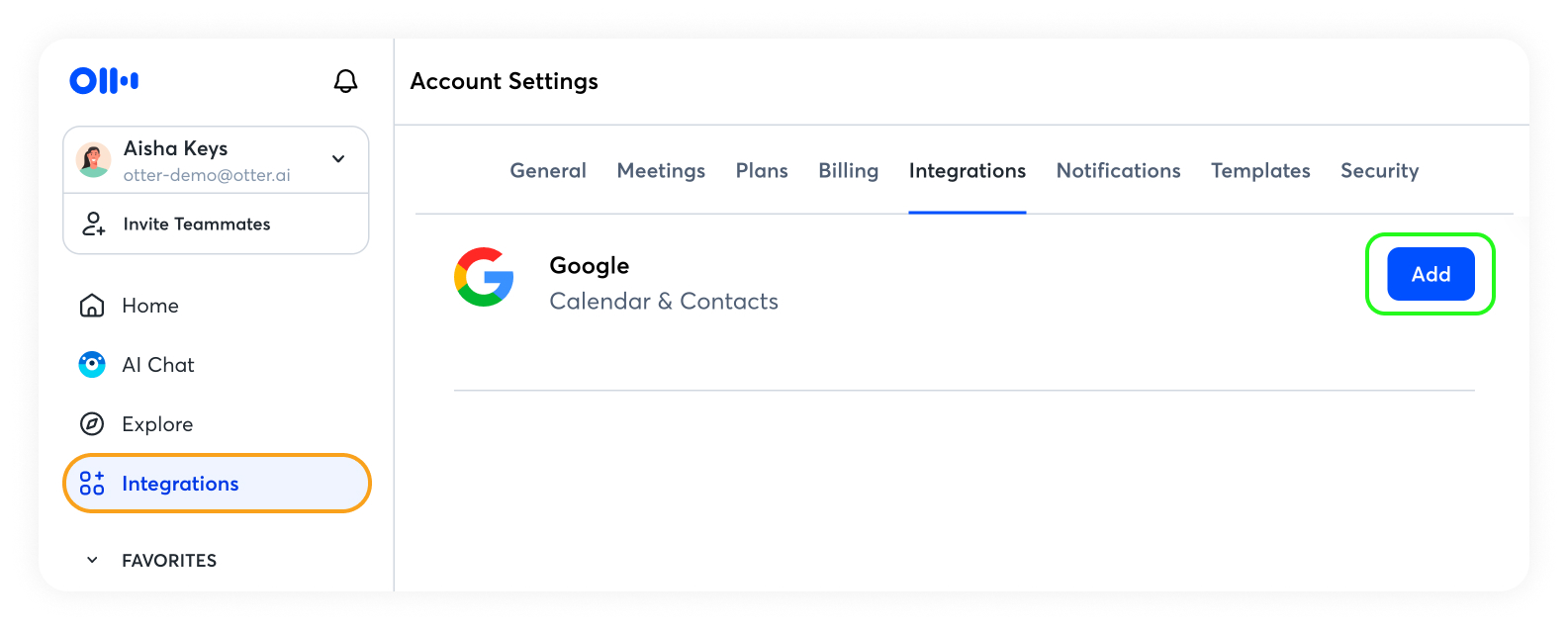The image size is (1568, 630).
Task: Click the Explore compass icon
Action: 92,424
